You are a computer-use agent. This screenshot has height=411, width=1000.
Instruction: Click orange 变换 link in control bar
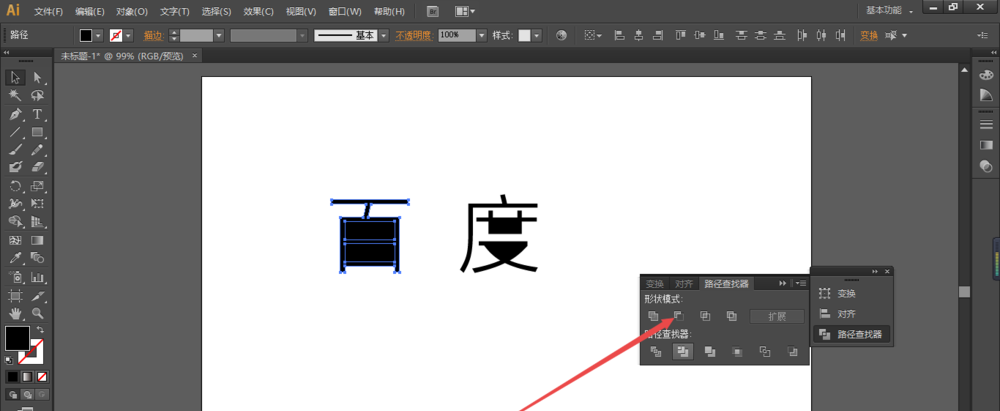pos(869,36)
